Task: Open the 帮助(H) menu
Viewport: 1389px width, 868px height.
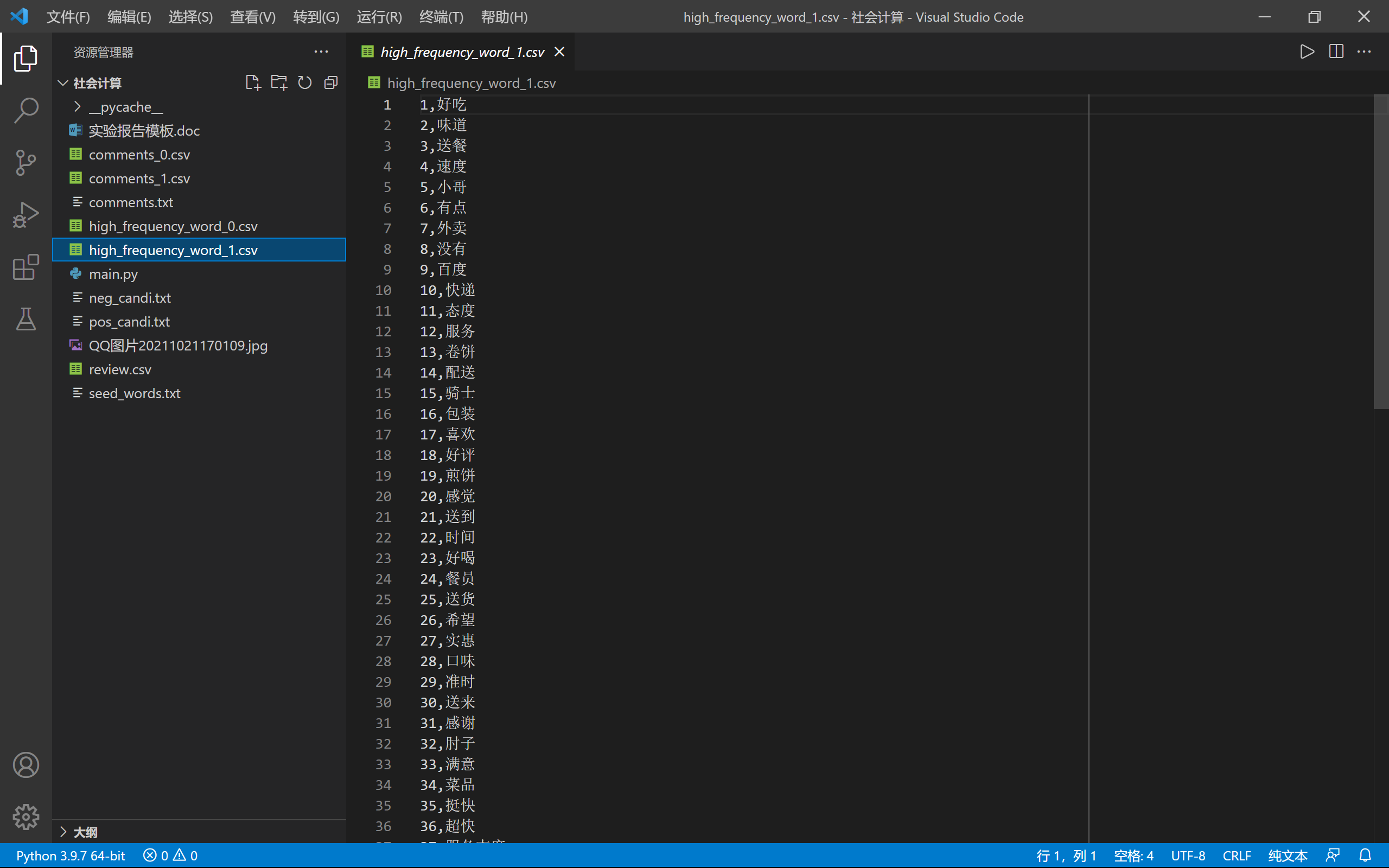Action: 504,17
